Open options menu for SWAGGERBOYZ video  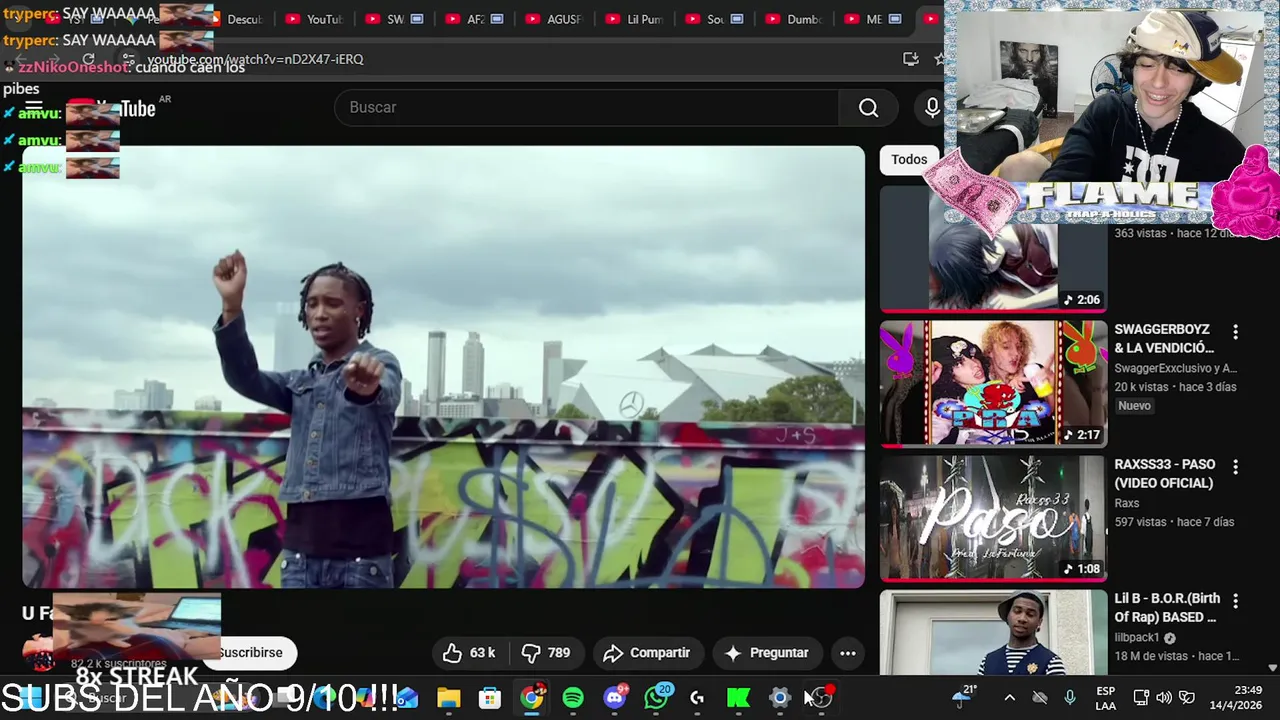(x=1235, y=331)
